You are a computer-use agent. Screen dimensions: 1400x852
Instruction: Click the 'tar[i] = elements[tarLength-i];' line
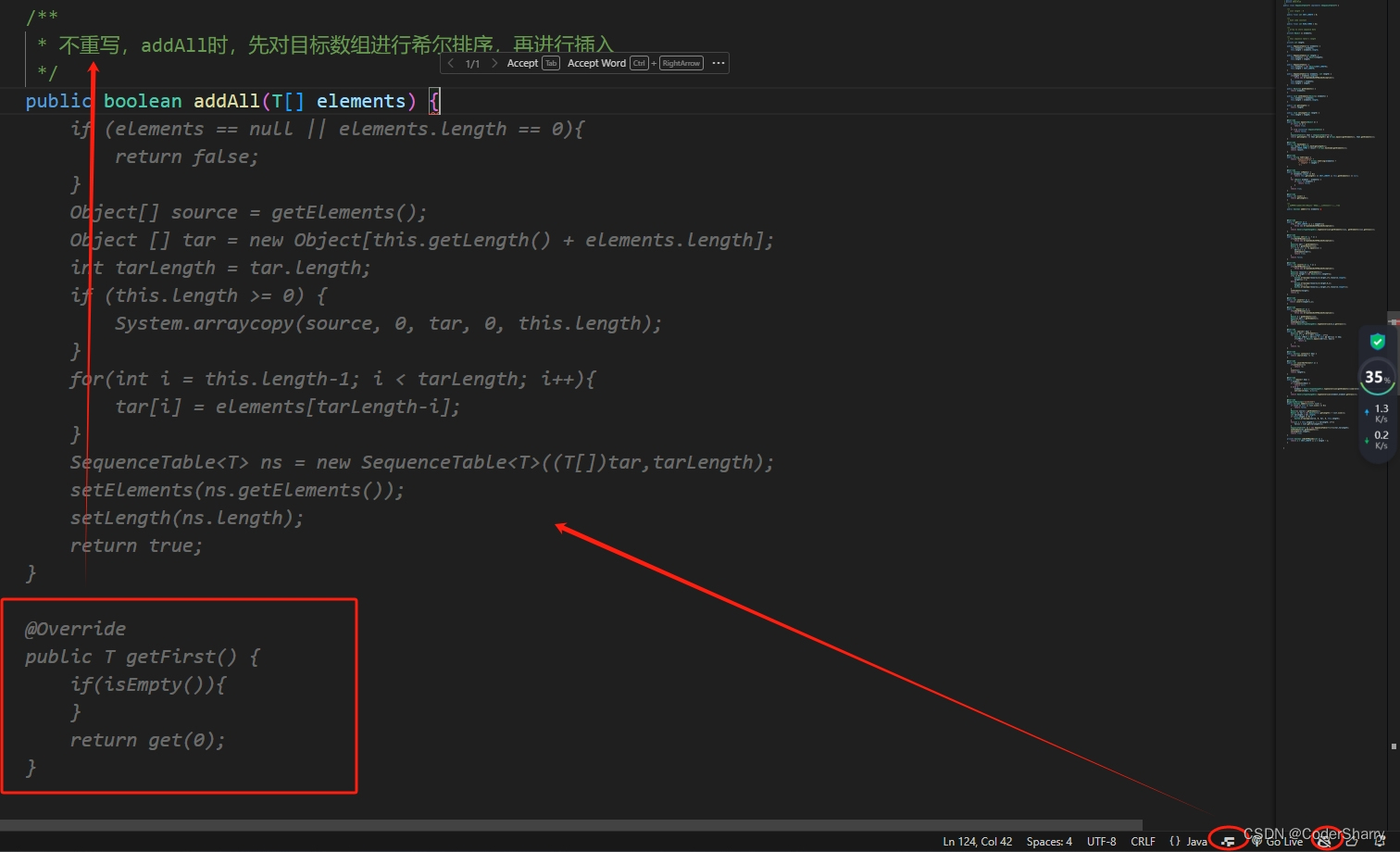pos(288,407)
